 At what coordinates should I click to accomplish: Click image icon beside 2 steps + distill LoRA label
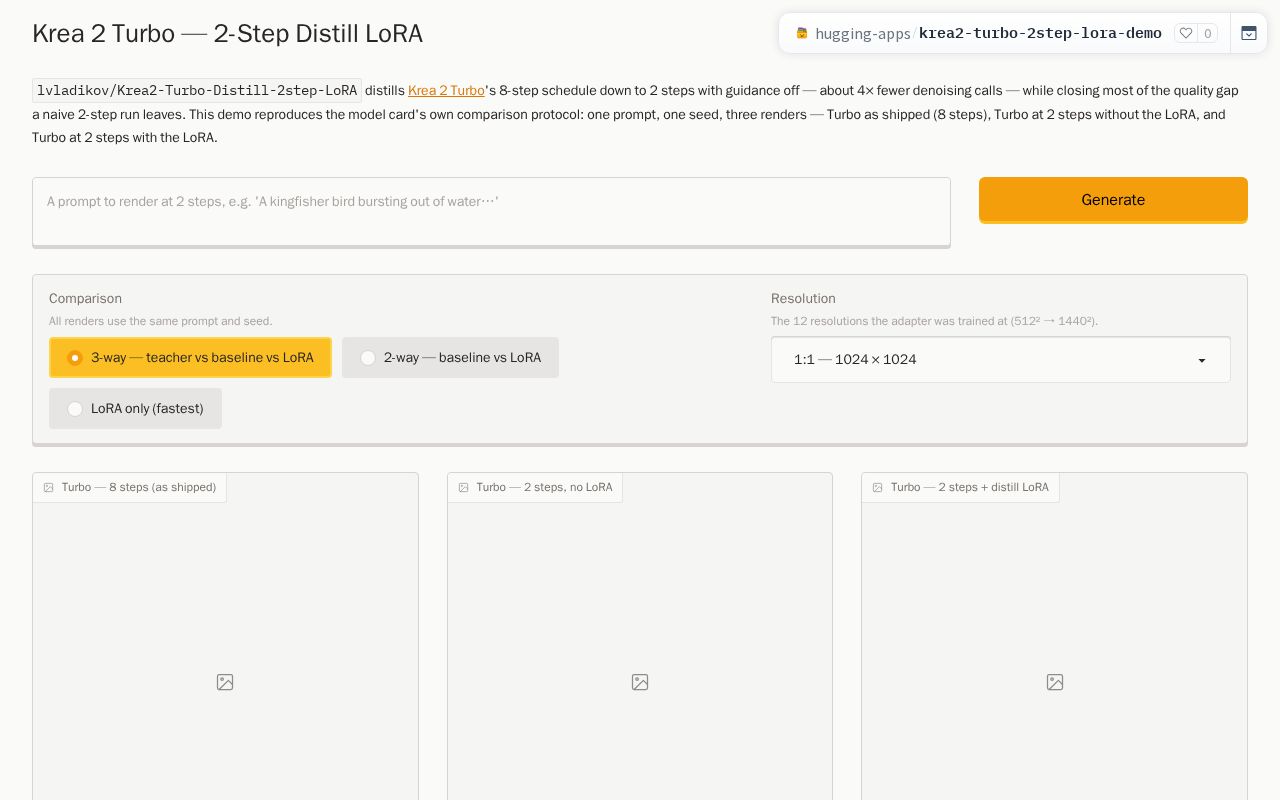pos(877,488)
